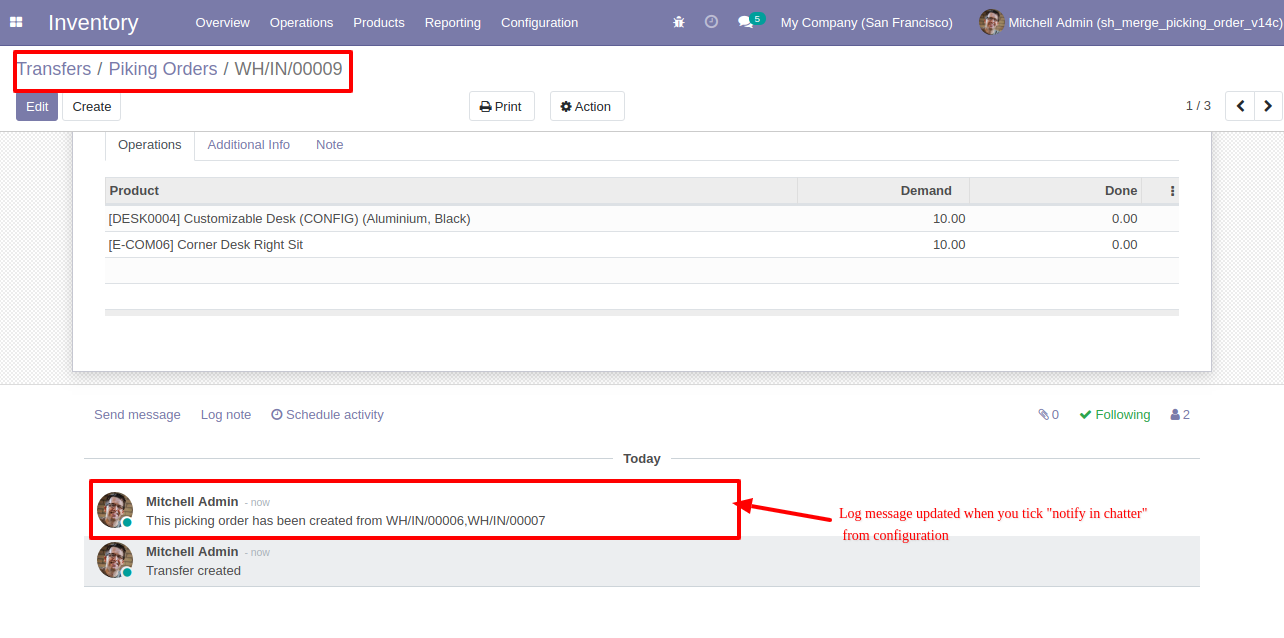
Task: Click Piking Orders breadcrumb link
Action: [163, 69]
